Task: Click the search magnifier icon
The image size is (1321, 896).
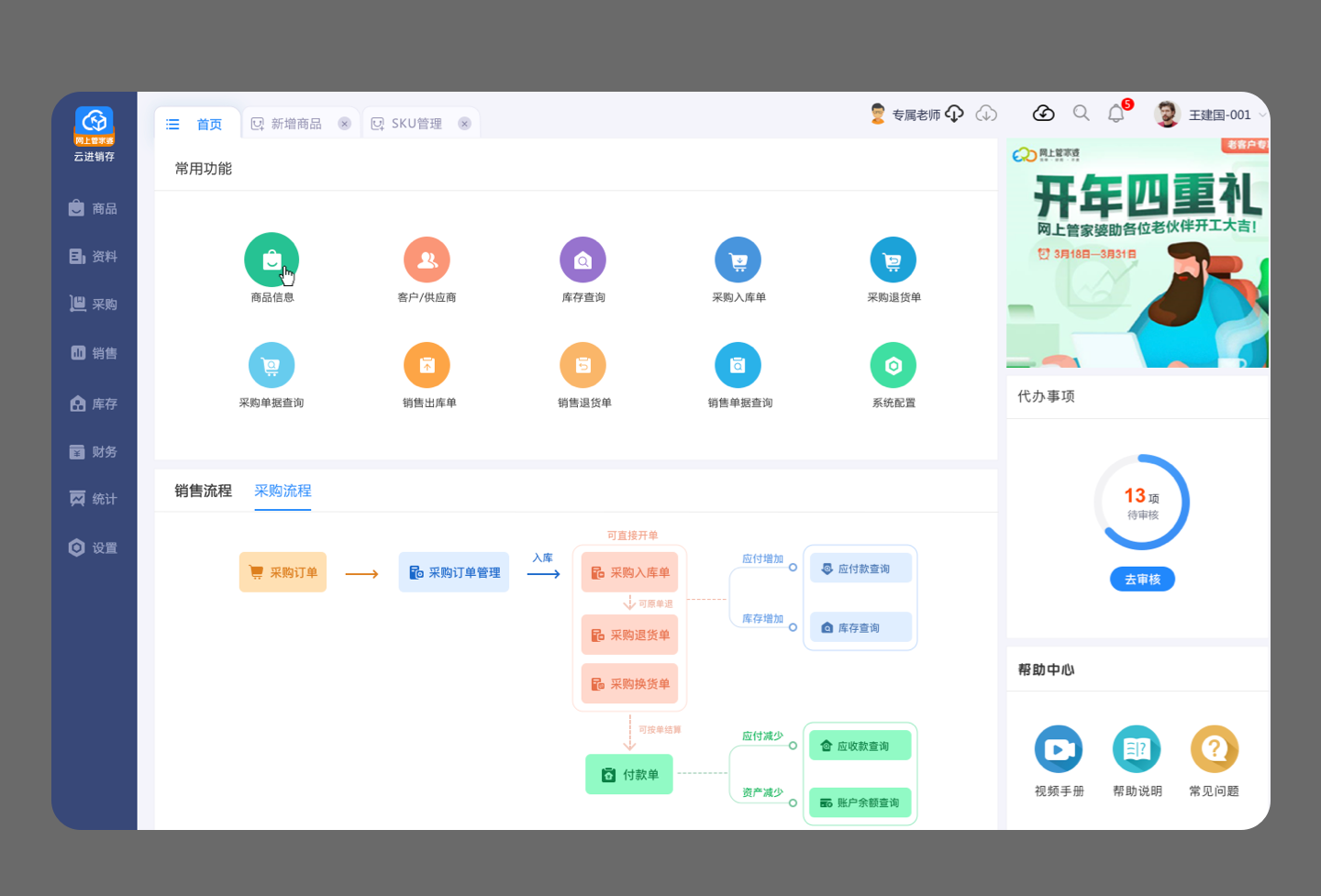Action: (1081, 114)
